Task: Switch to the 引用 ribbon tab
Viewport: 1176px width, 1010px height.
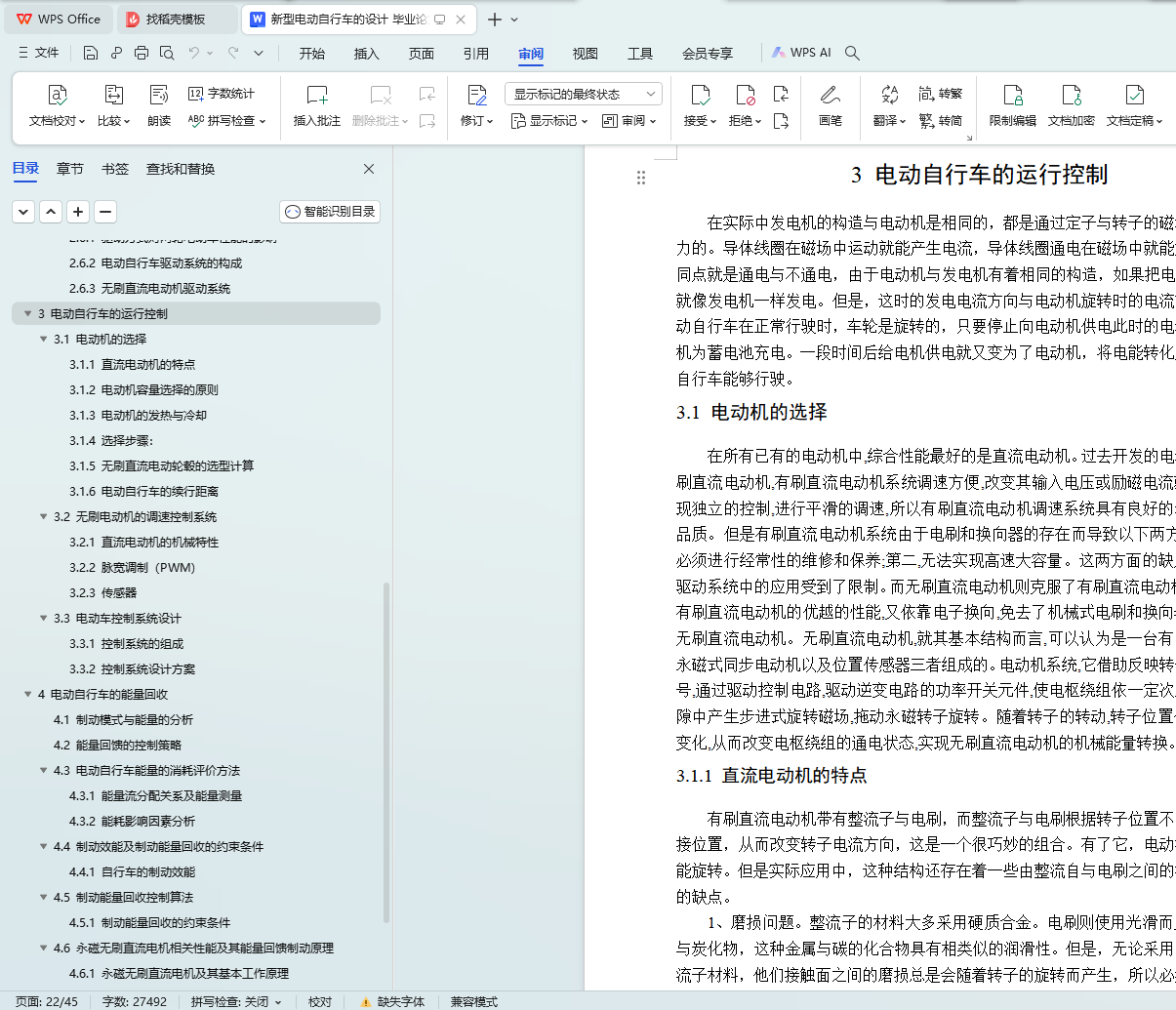Action: point(476,54)
